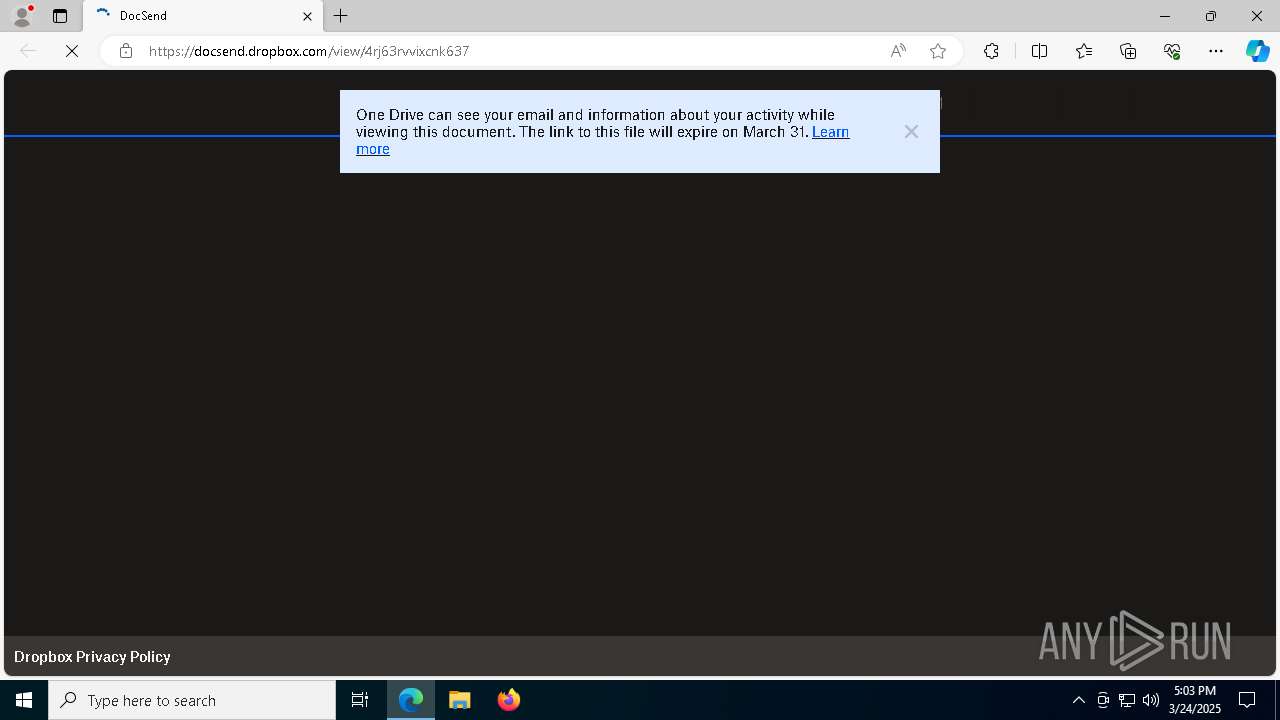Open the Edge profile icon
This screenshot has width=1280, height=720.
point(22,16)
